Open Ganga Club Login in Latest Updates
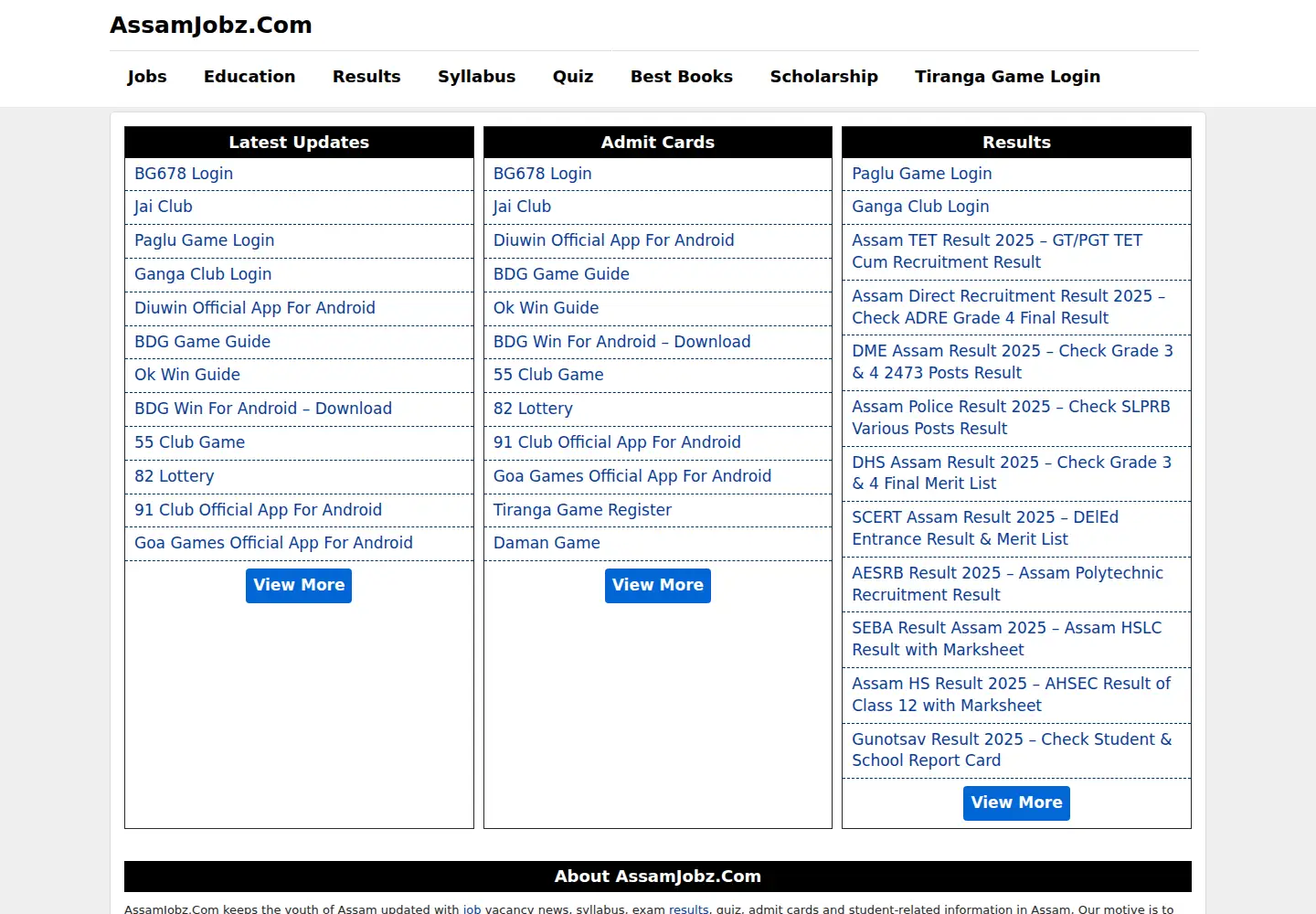 (x=203, y=274)
